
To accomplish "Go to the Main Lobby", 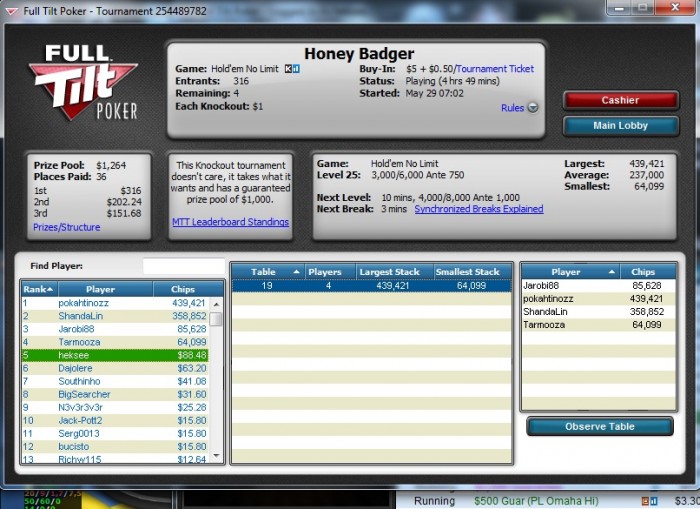I will (x=621, y=126).
